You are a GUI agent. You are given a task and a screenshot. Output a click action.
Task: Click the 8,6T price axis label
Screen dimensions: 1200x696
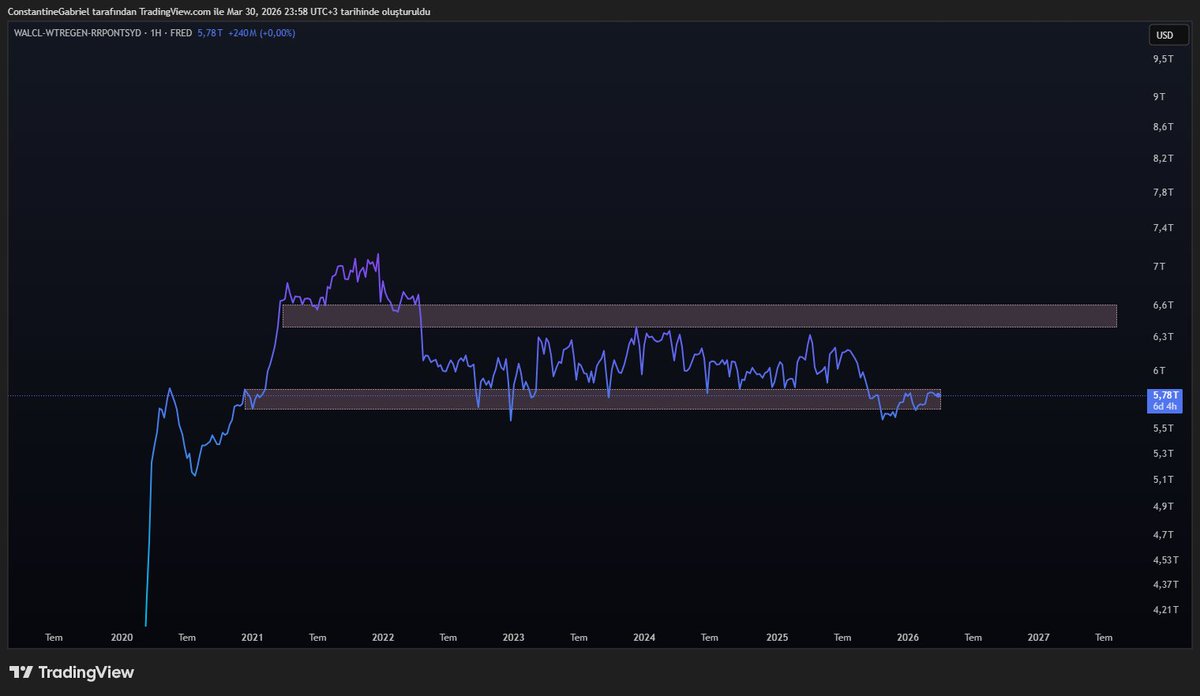click(1163, 127)
